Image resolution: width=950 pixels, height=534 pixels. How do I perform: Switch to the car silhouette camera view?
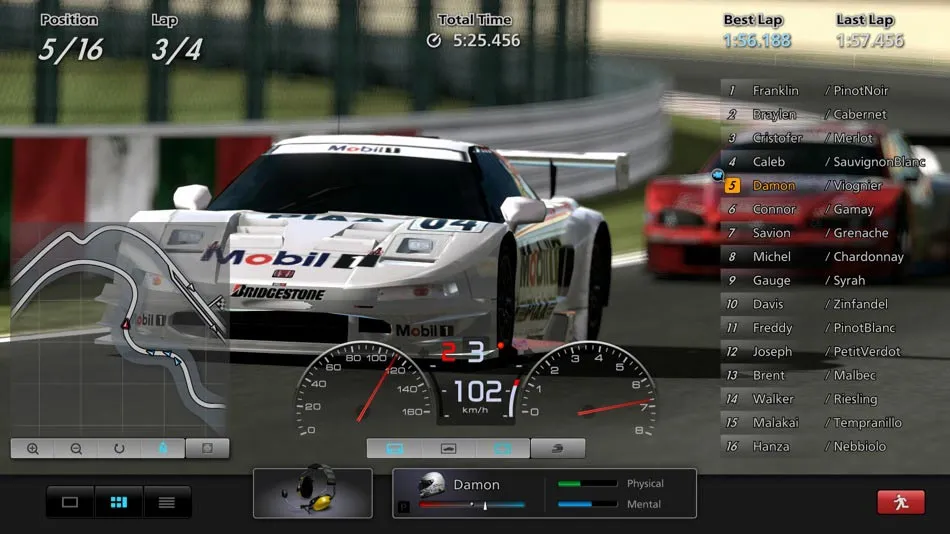point(448,449)
